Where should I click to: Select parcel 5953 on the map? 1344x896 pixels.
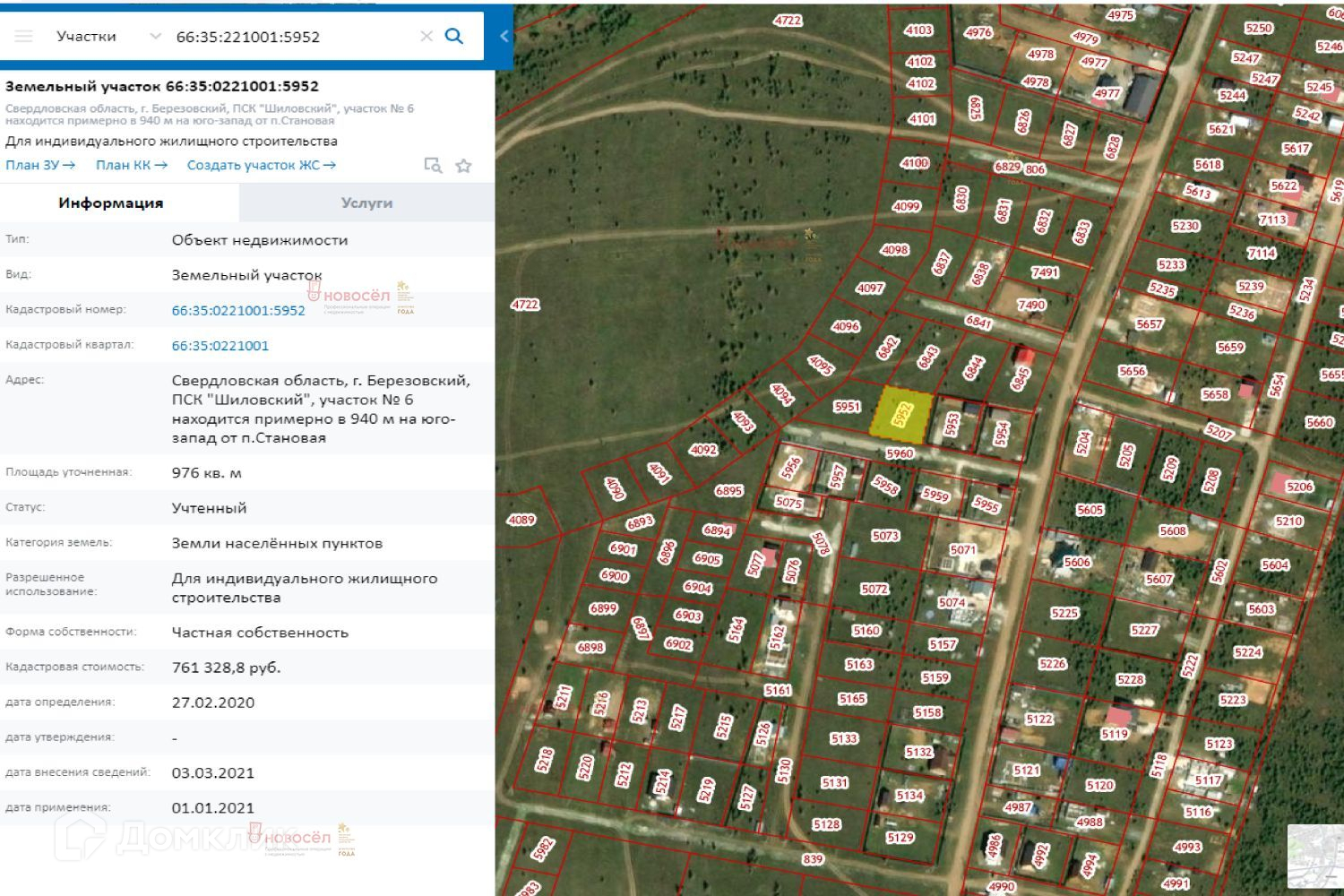(952, 424)
